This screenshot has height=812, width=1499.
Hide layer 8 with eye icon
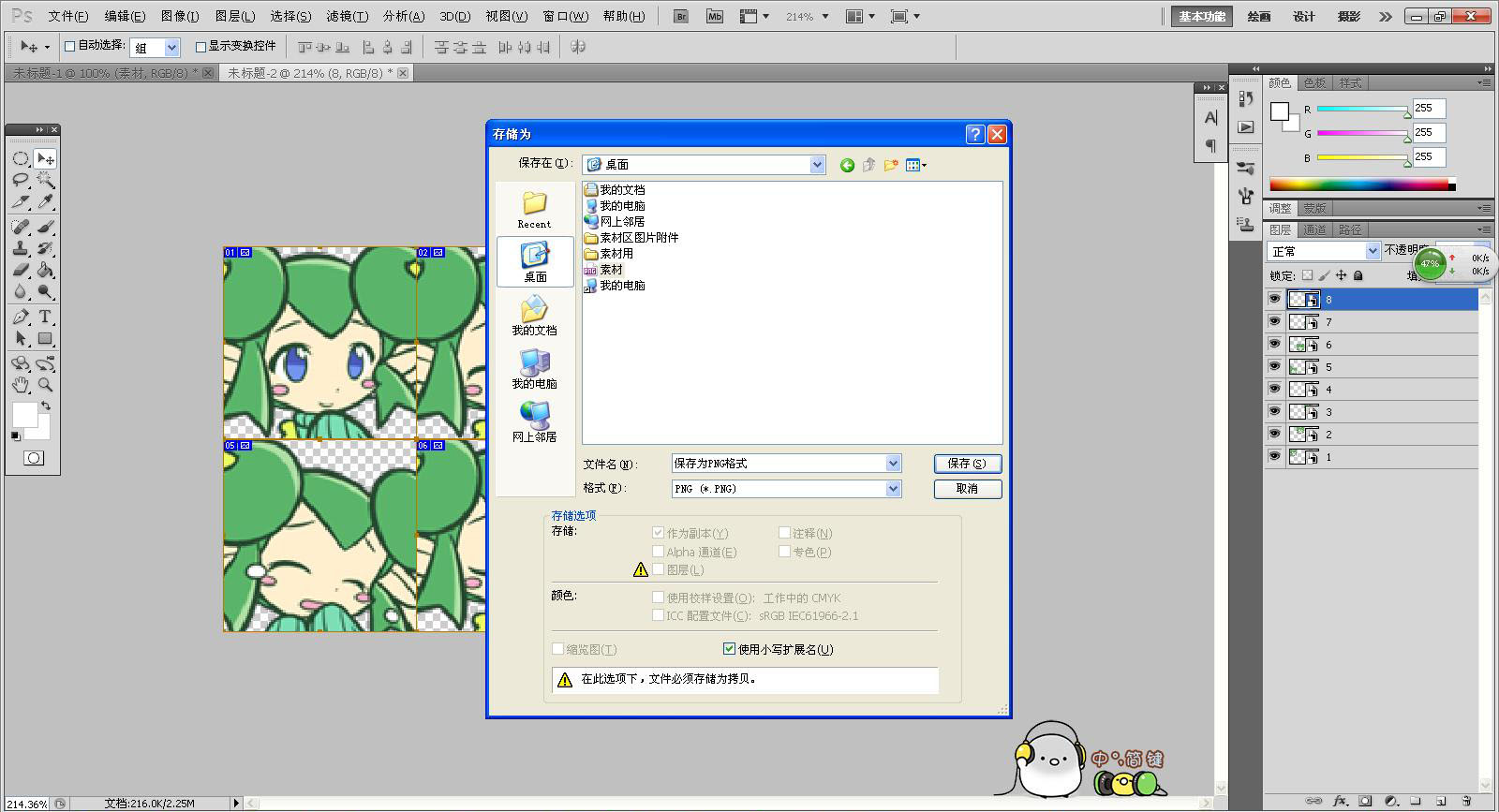pos(1274,299)
